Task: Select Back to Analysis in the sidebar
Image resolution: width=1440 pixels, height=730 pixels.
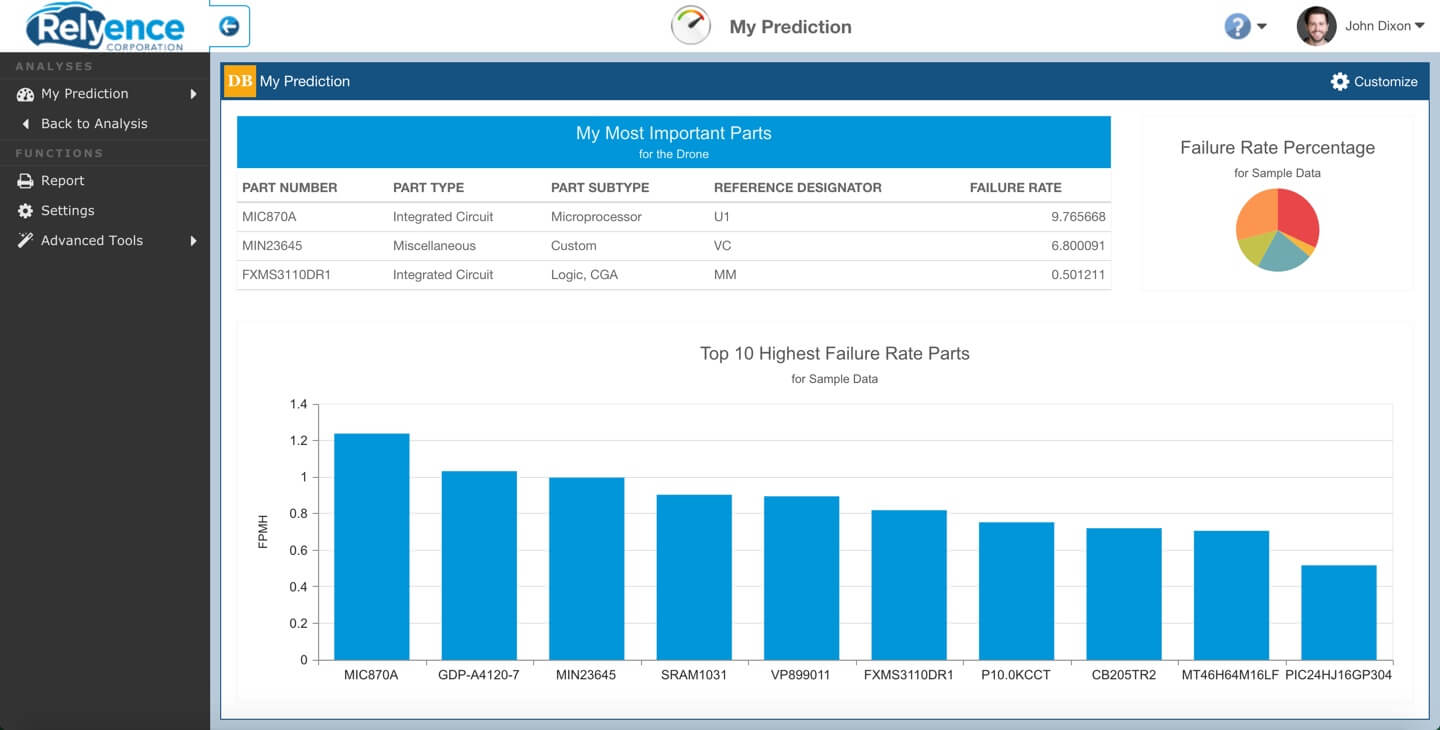Action: click(x=95, y=123)
